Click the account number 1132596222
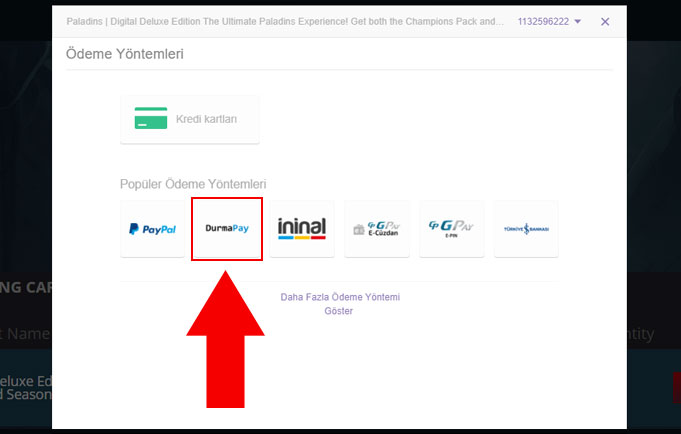The width and height of the screenshot is (681, 434). click(543, 21)
